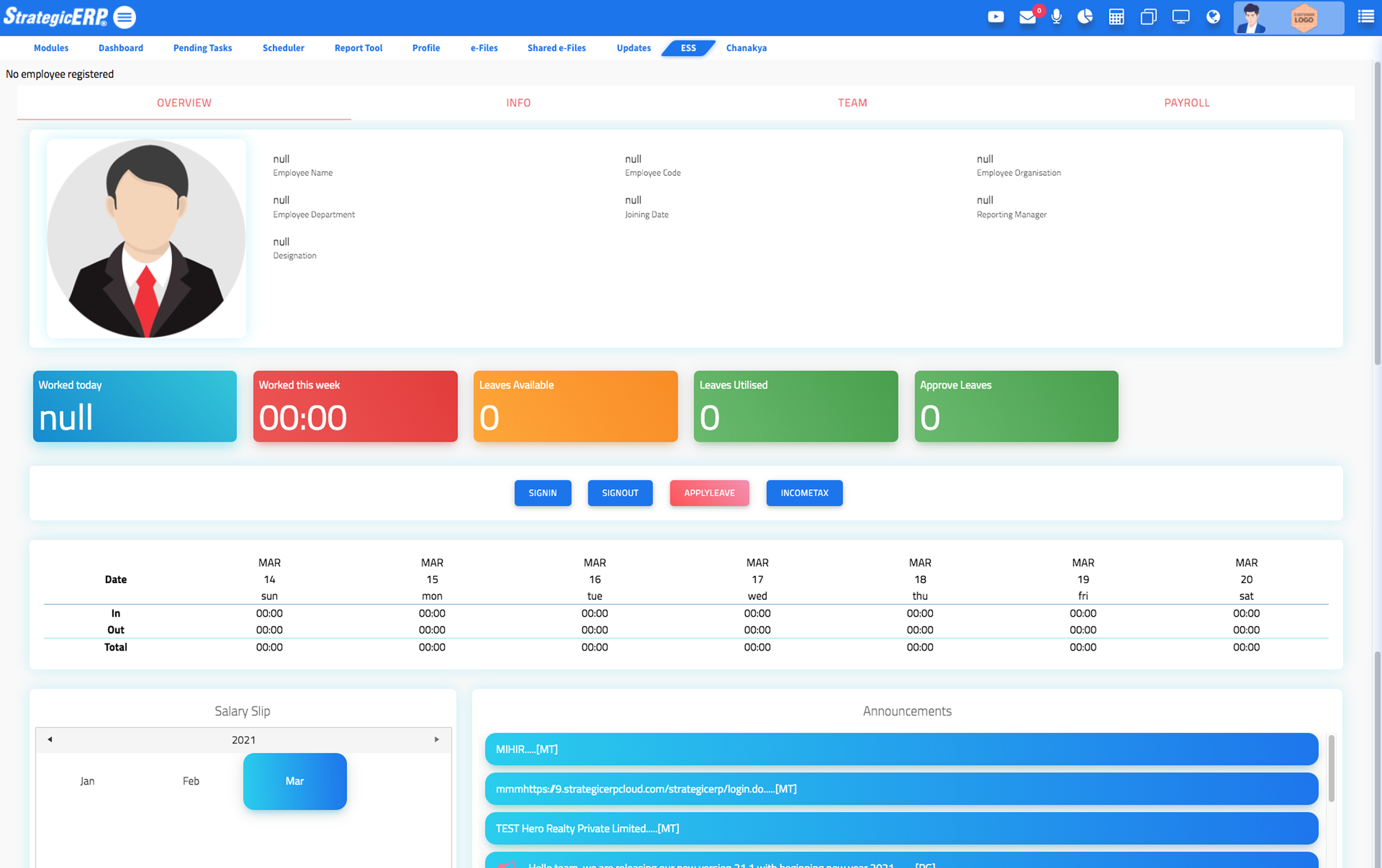Open the calculator icon
The image size is (1382, 868).
click(1116, 17)
